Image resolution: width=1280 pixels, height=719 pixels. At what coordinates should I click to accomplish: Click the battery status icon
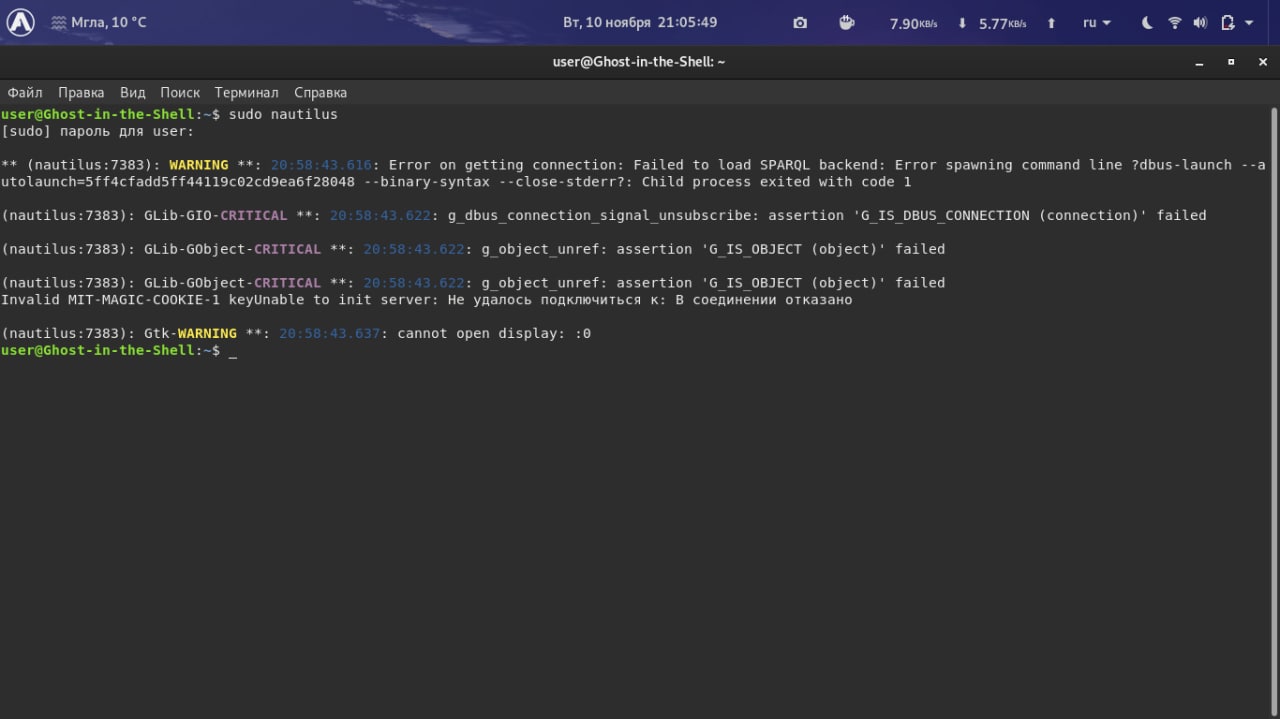click(1227, 23)
